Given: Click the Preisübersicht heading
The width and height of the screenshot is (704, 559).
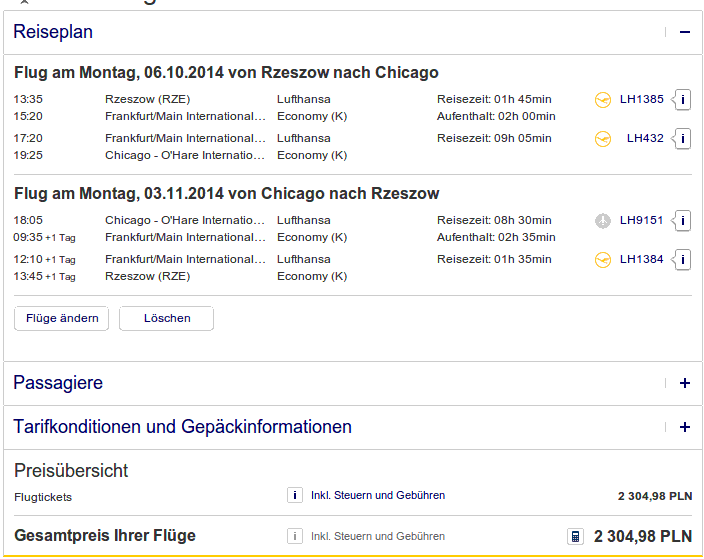Looking at the screenshot, I should coord(71,471).
